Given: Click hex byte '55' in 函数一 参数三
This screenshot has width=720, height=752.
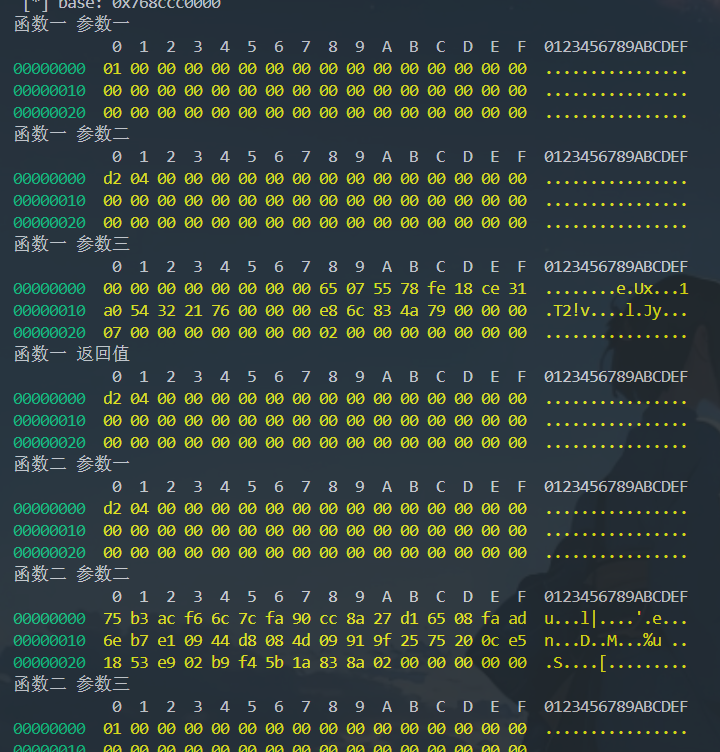Looking at the screenshot, I should pyautogui.click(x=382, y=289).
